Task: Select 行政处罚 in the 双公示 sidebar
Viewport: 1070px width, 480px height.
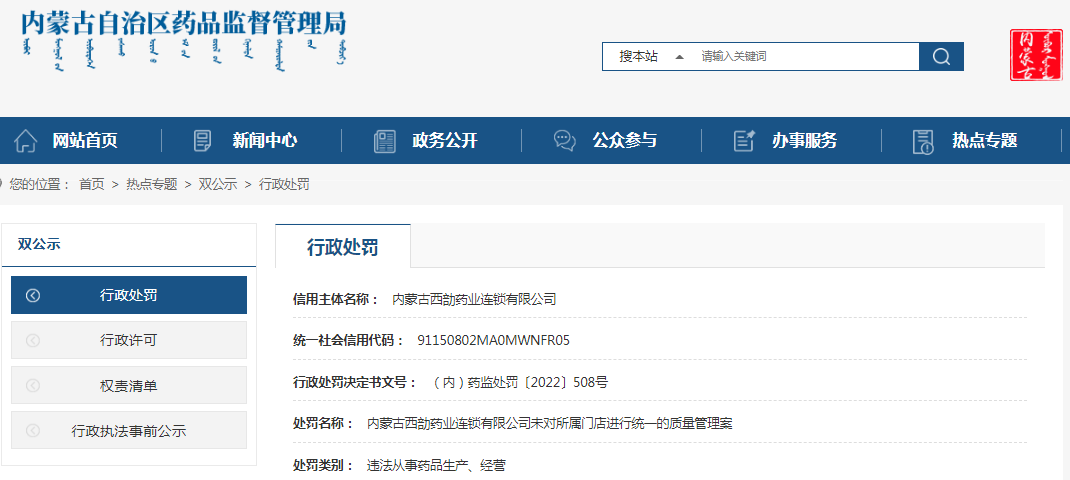Action: tap(129, 295)
